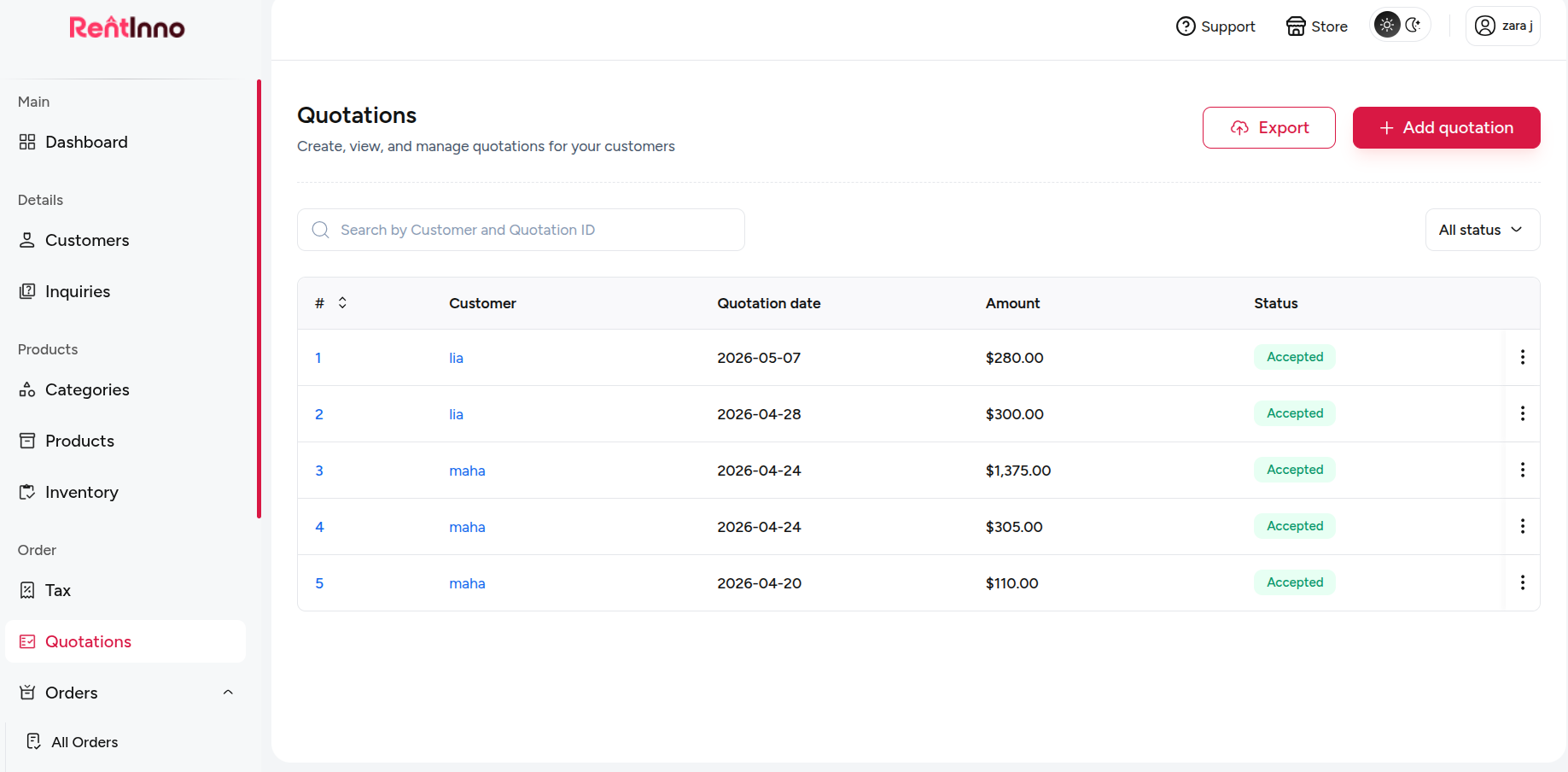
Task: Click the Orders sidebar item
Action: coord(125,693)
